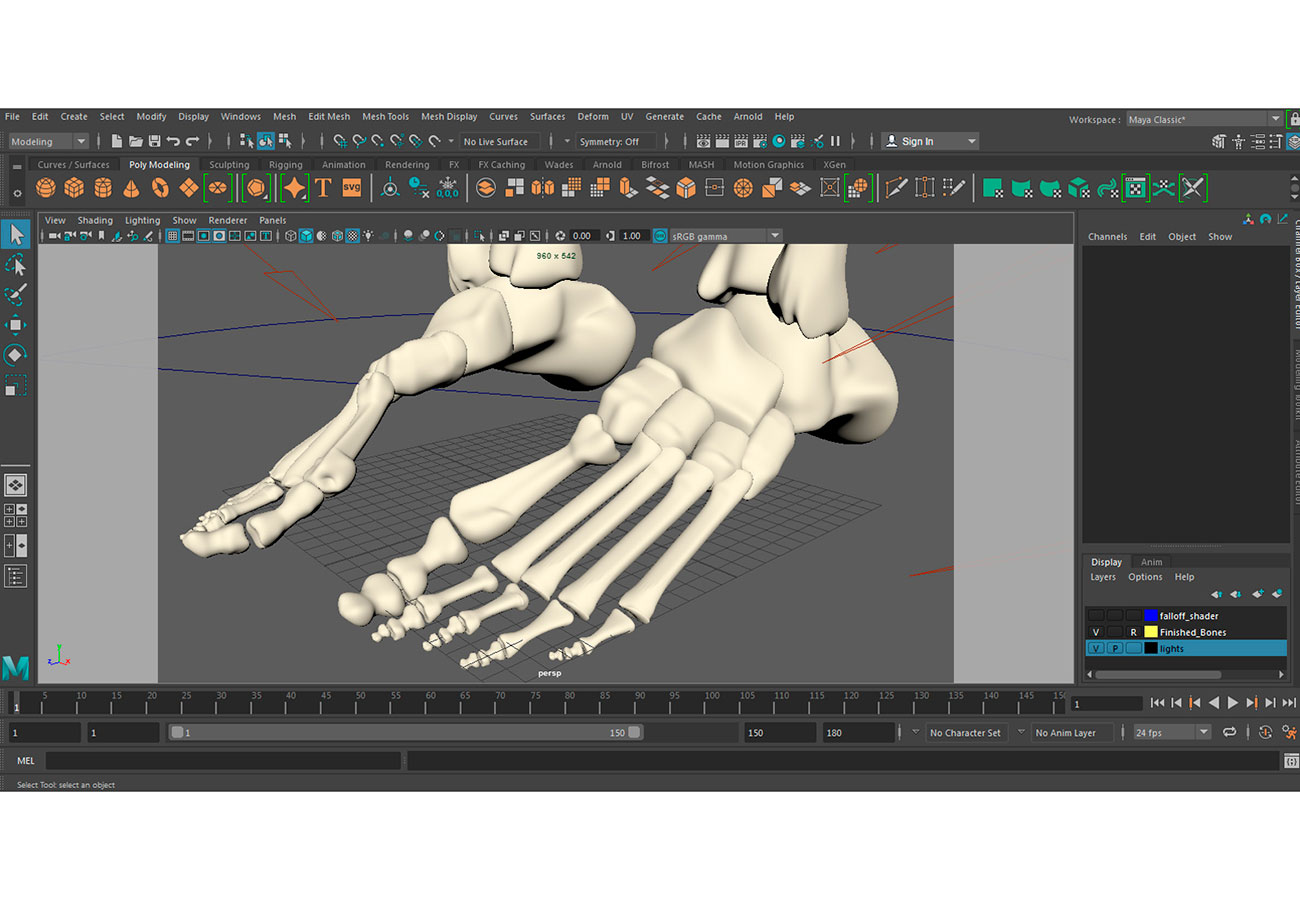Toggle visibility of Finished_Bones layer
This screenshot has height=900, width=1300.
pos(1096,632)
